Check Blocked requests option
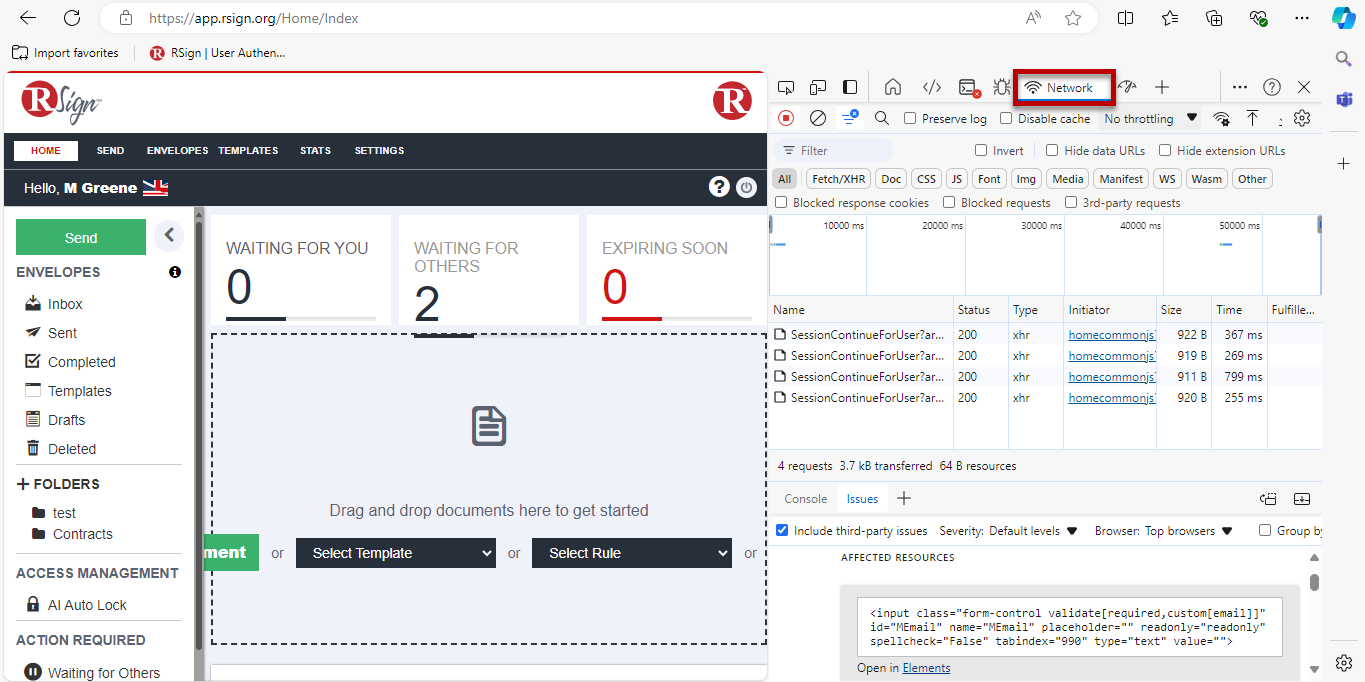Viewport: 1365px width, 682px height. point(949,202)
